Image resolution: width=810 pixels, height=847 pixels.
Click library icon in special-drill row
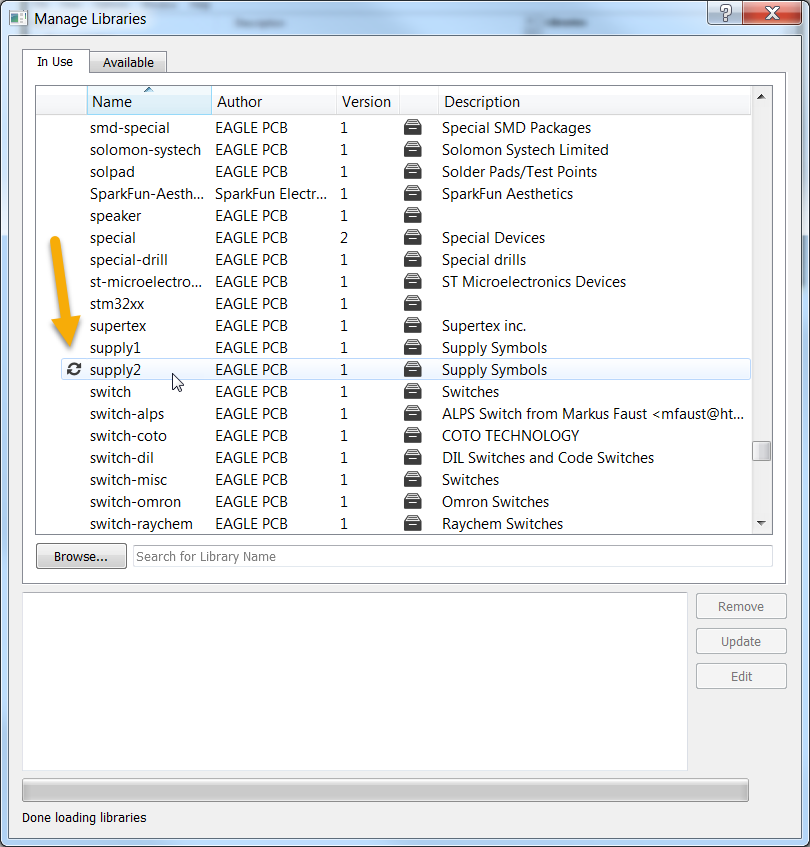point(413,260)
